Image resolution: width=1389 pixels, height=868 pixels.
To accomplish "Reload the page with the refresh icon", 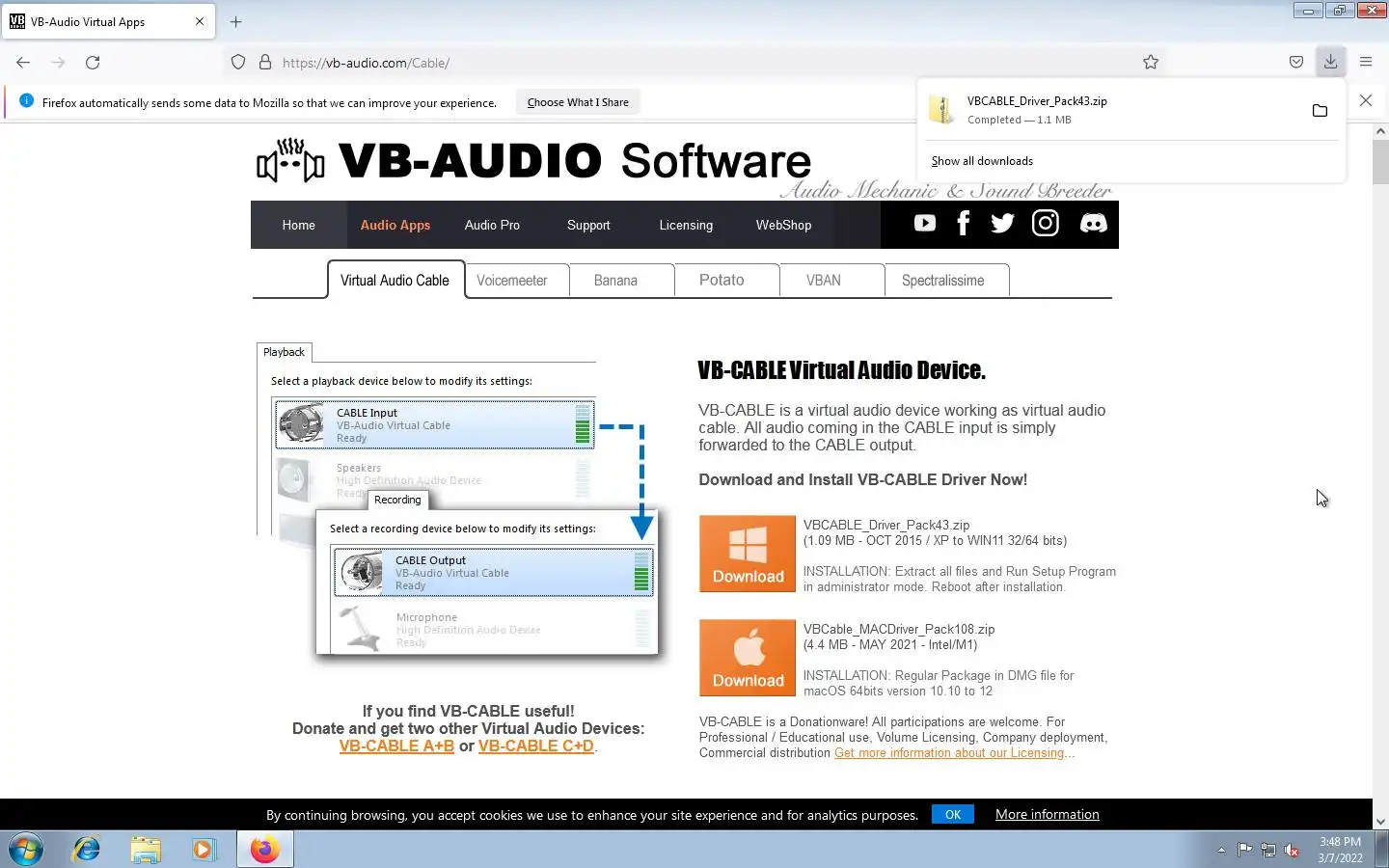I will click(93, 63).
